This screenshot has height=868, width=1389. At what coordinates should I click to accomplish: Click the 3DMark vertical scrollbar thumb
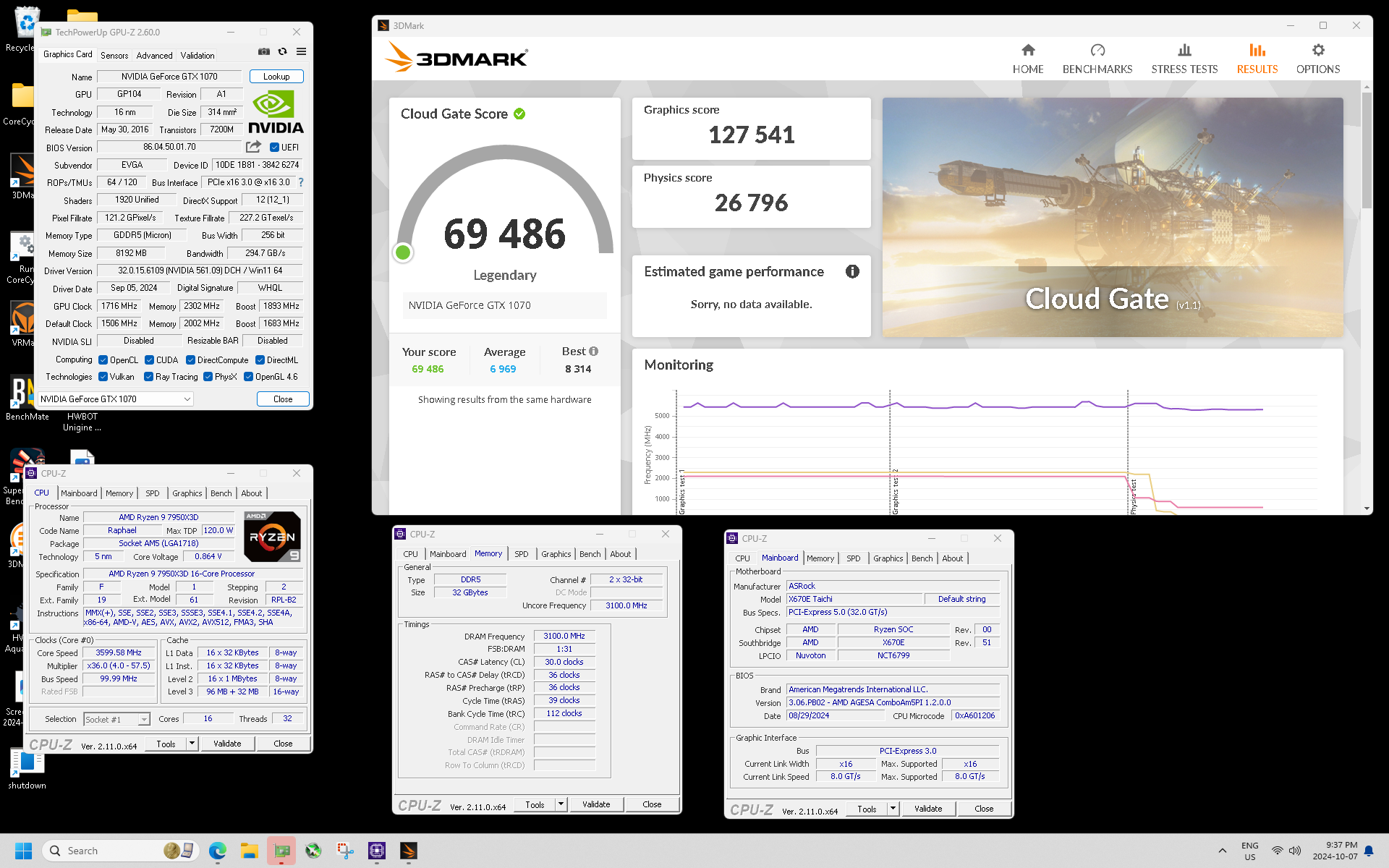pos(1366,150)
